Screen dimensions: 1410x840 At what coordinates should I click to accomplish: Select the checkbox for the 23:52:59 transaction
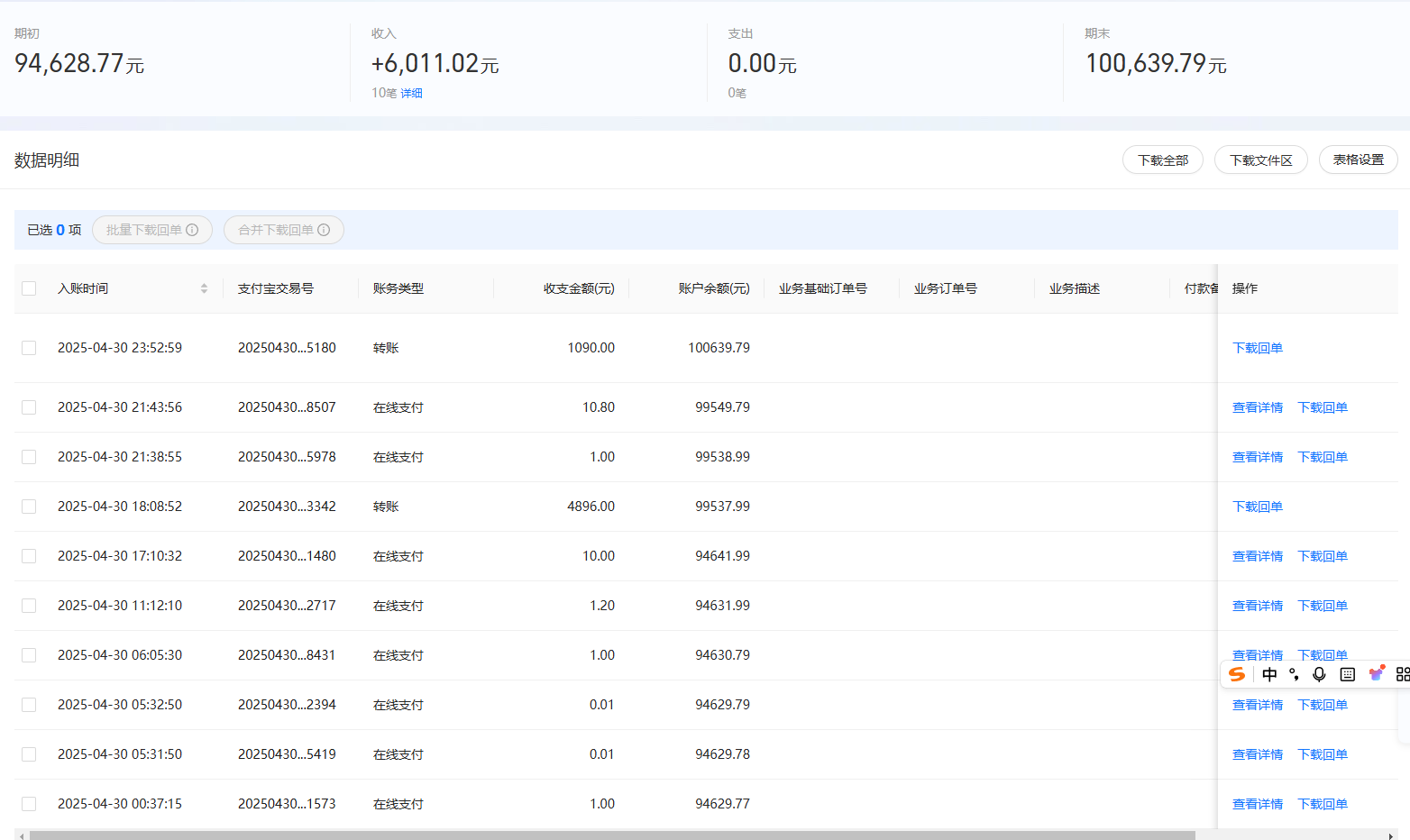[29, 348]
